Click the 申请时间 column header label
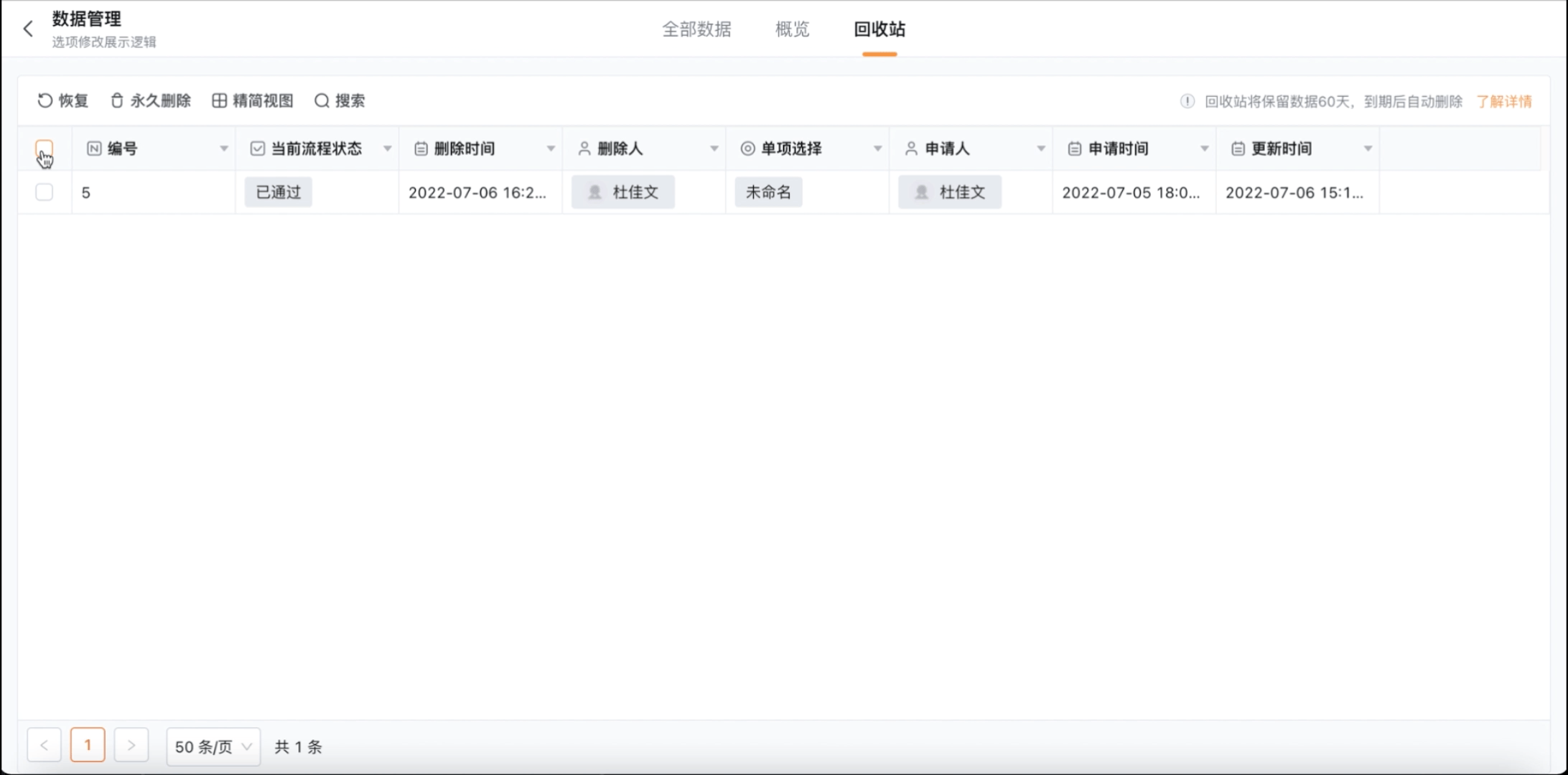 point(1119,149)
